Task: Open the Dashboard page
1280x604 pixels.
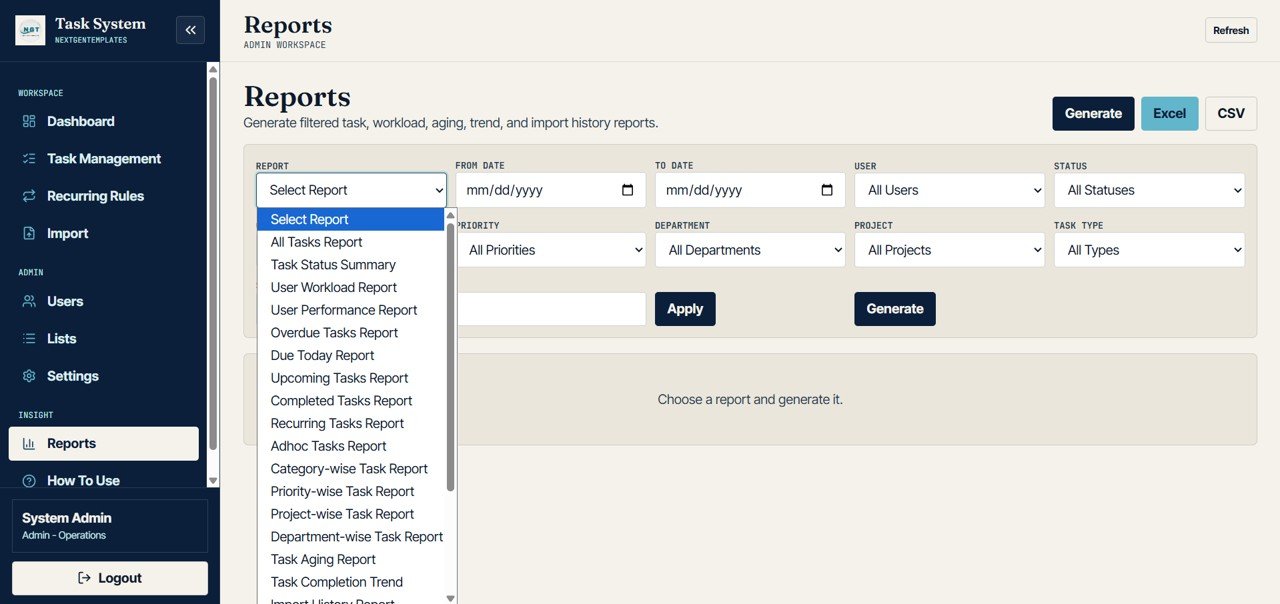Action: click(x=104, y=121)
